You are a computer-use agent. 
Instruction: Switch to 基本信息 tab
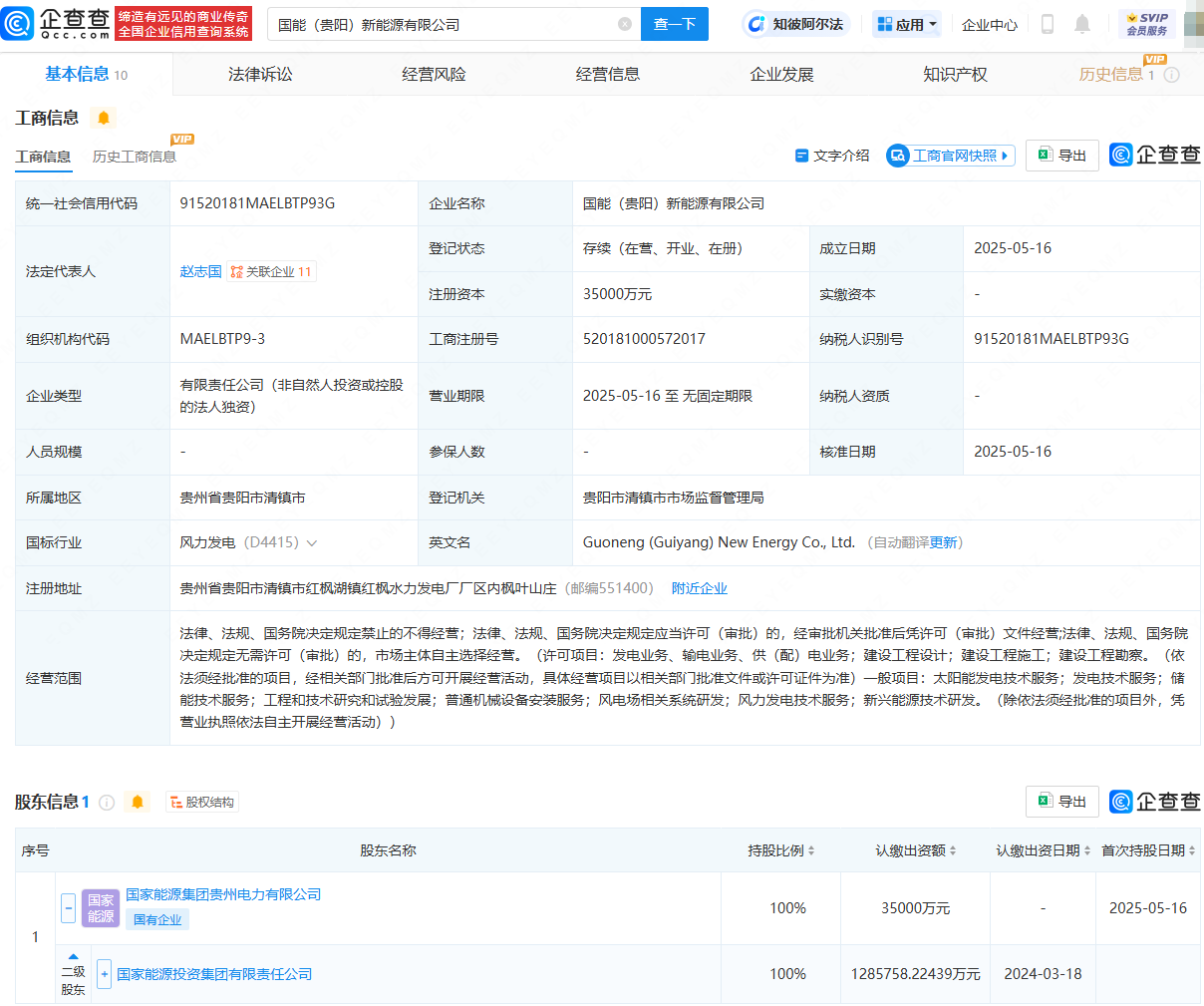(86, 74)
